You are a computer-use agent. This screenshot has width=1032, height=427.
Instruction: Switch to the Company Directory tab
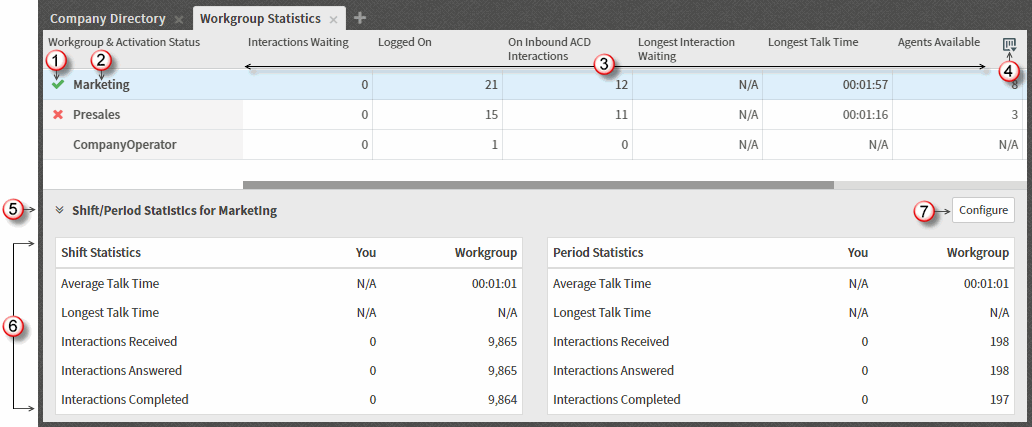pos(108,18)
